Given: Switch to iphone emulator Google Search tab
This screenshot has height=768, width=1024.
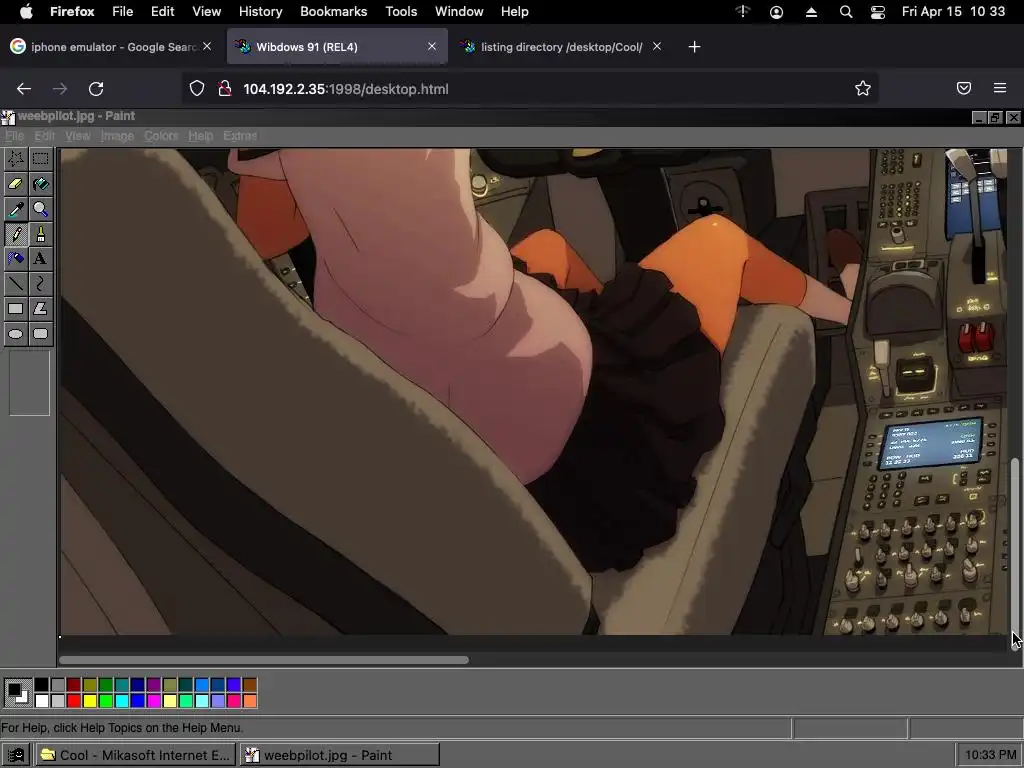Looking at the screenshot, I should (110, 47).
